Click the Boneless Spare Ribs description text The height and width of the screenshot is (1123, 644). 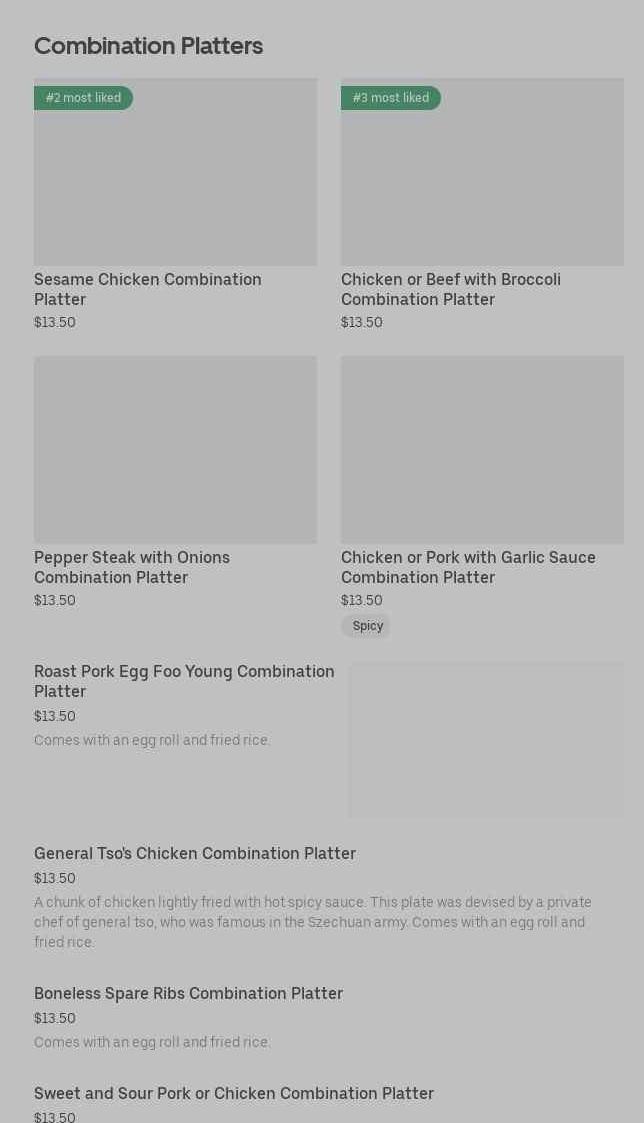tap(152, 1042)
